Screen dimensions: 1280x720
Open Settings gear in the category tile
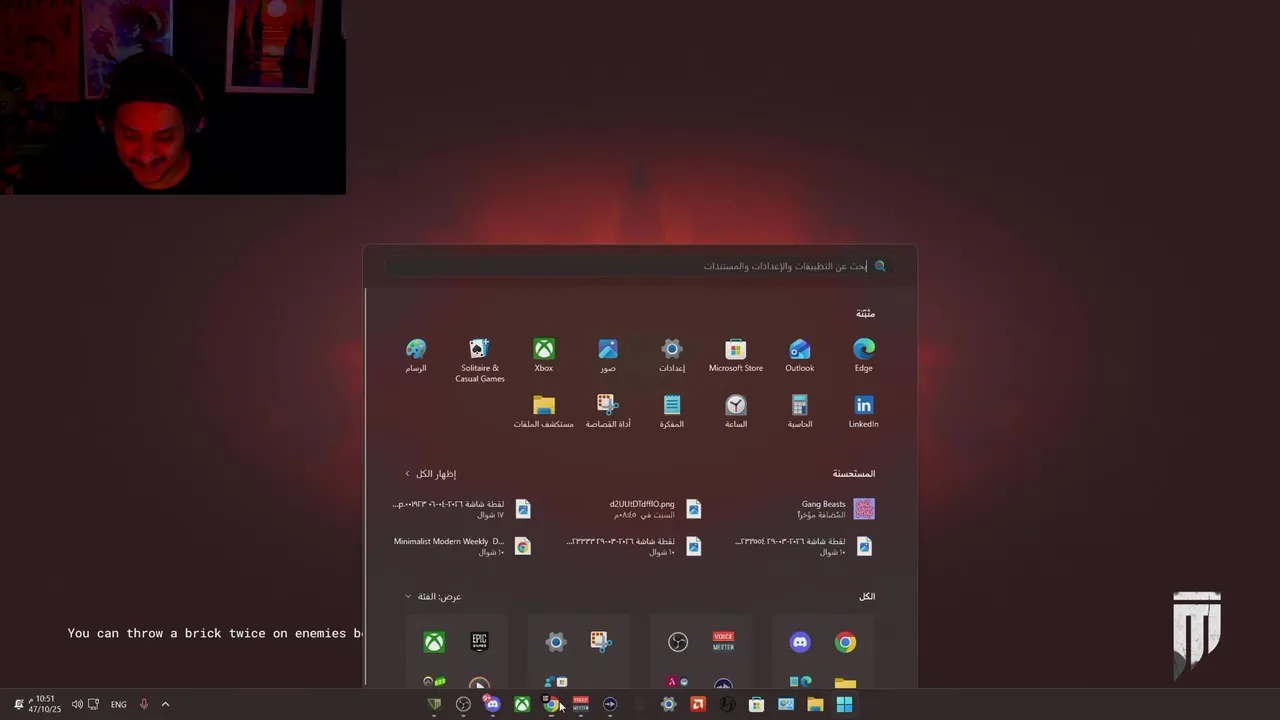[x=556, y=642]
